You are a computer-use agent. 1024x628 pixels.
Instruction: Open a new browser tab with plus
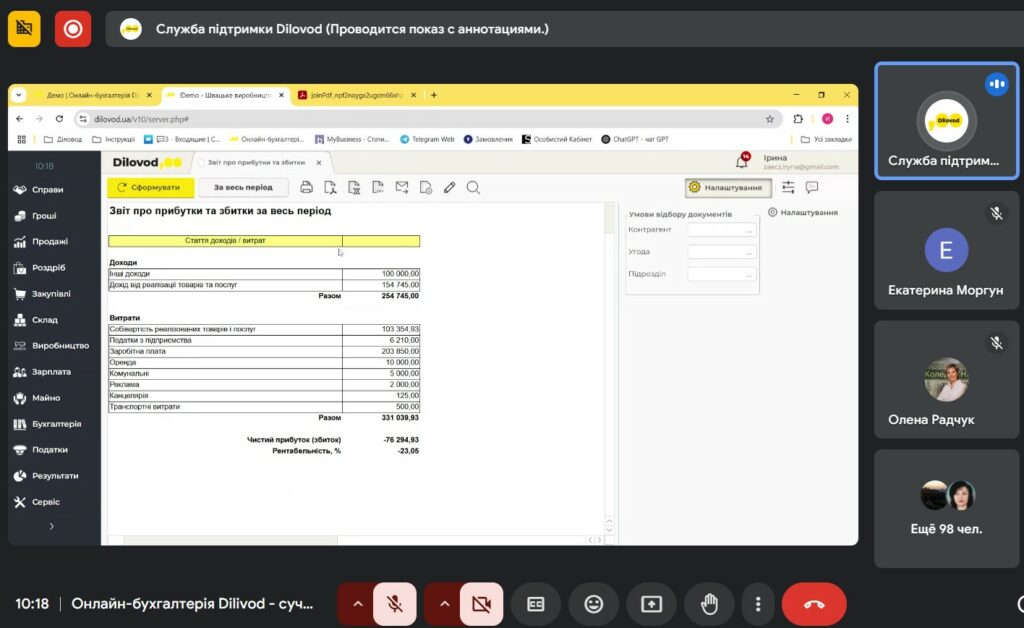point(434,95)
